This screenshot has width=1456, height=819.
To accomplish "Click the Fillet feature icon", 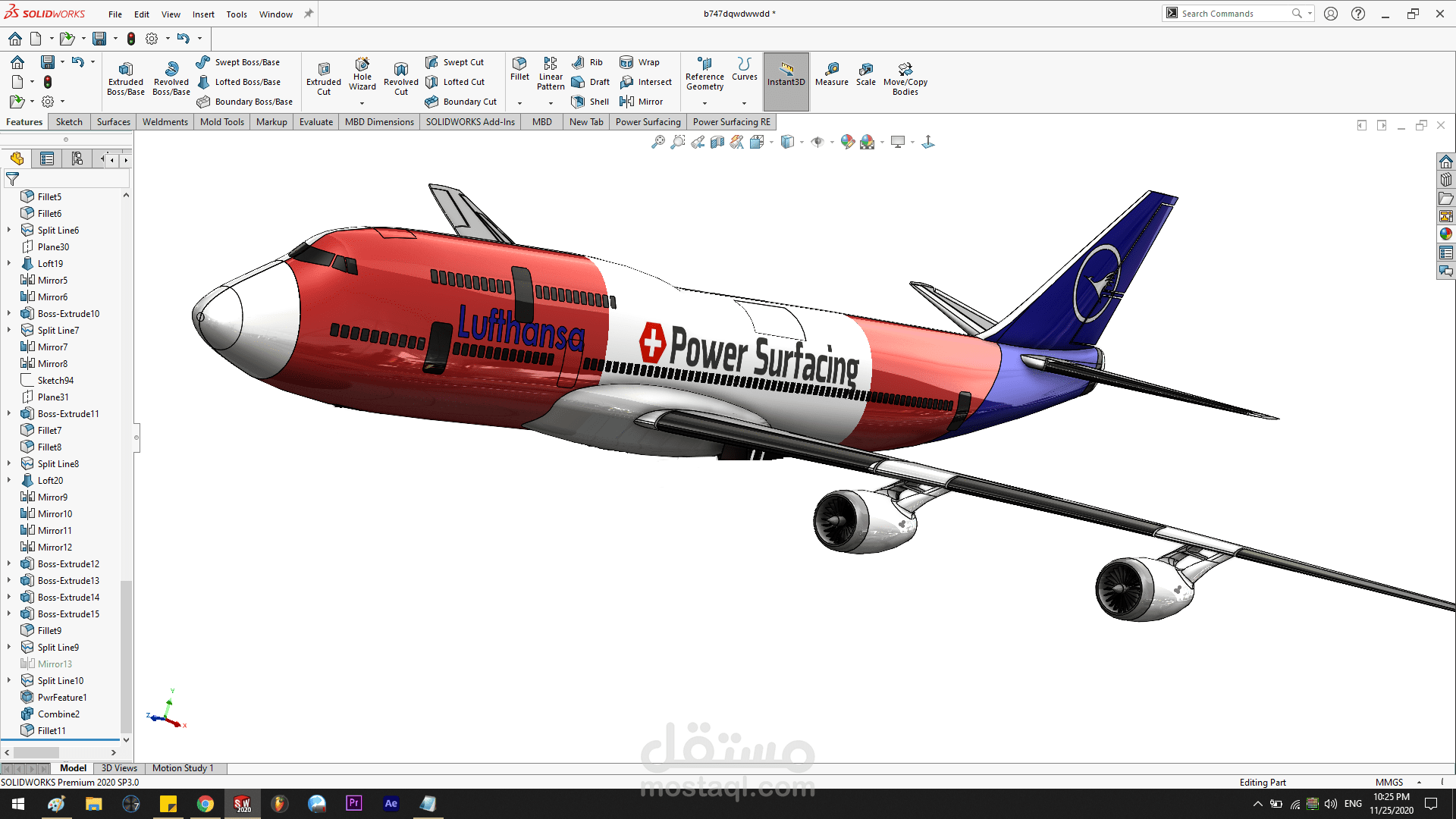I will tap(519, 64).
